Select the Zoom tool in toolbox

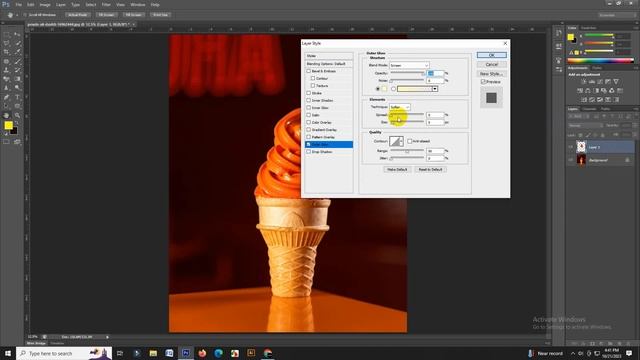pyautogui.click(x=17, y=115)
